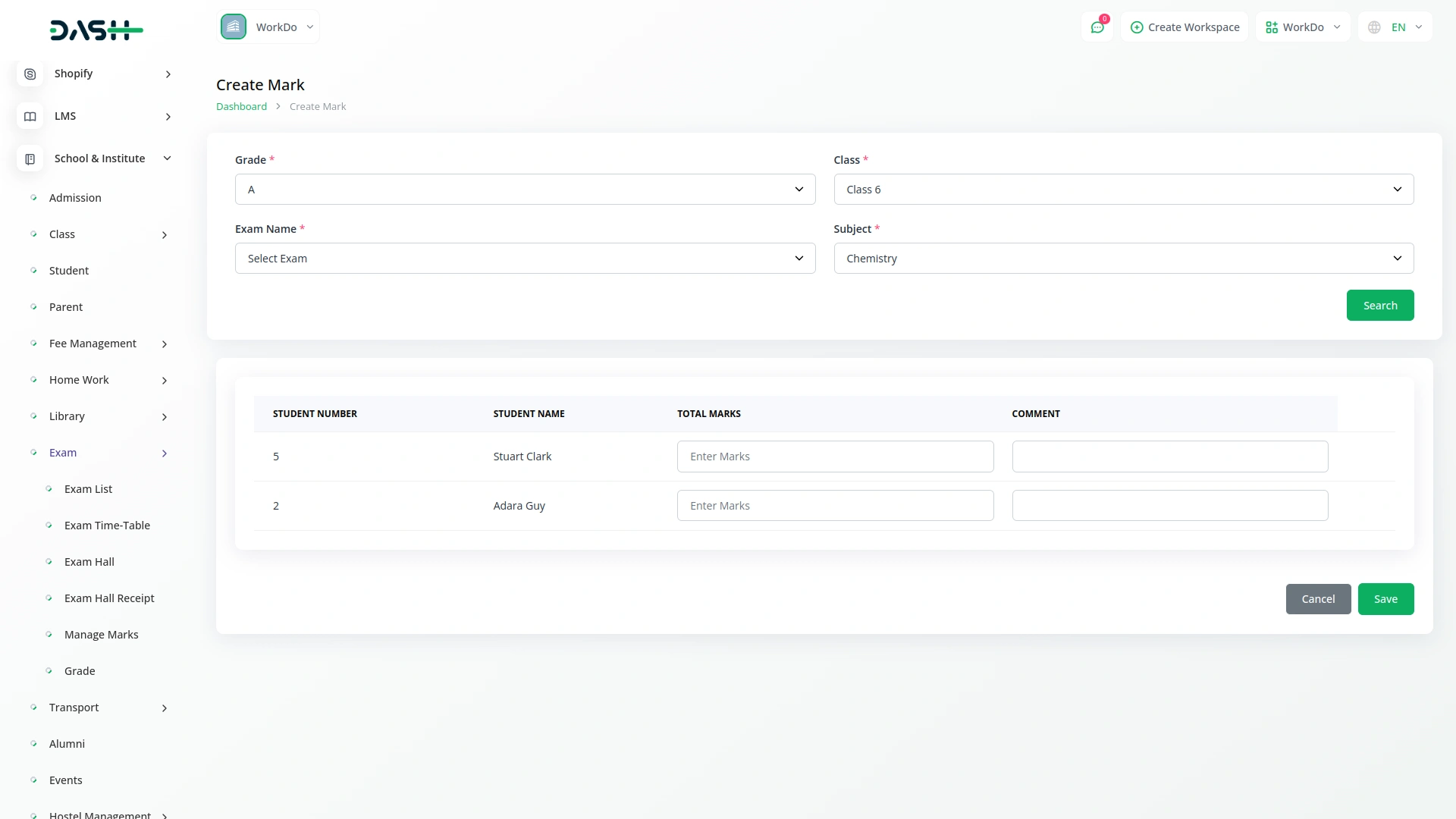Expand the Fee Management submenu

[x=165, y=344]
